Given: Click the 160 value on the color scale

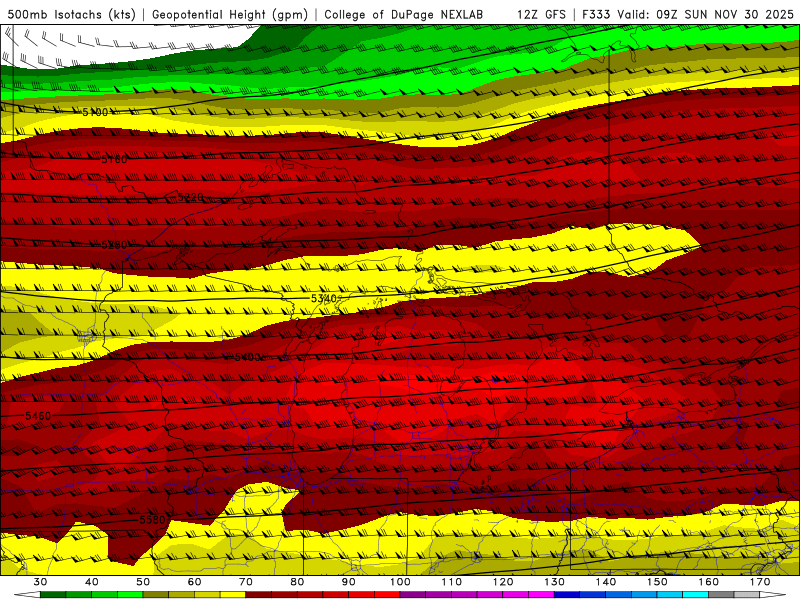Looking at the screenshot, I should point(709,582).
